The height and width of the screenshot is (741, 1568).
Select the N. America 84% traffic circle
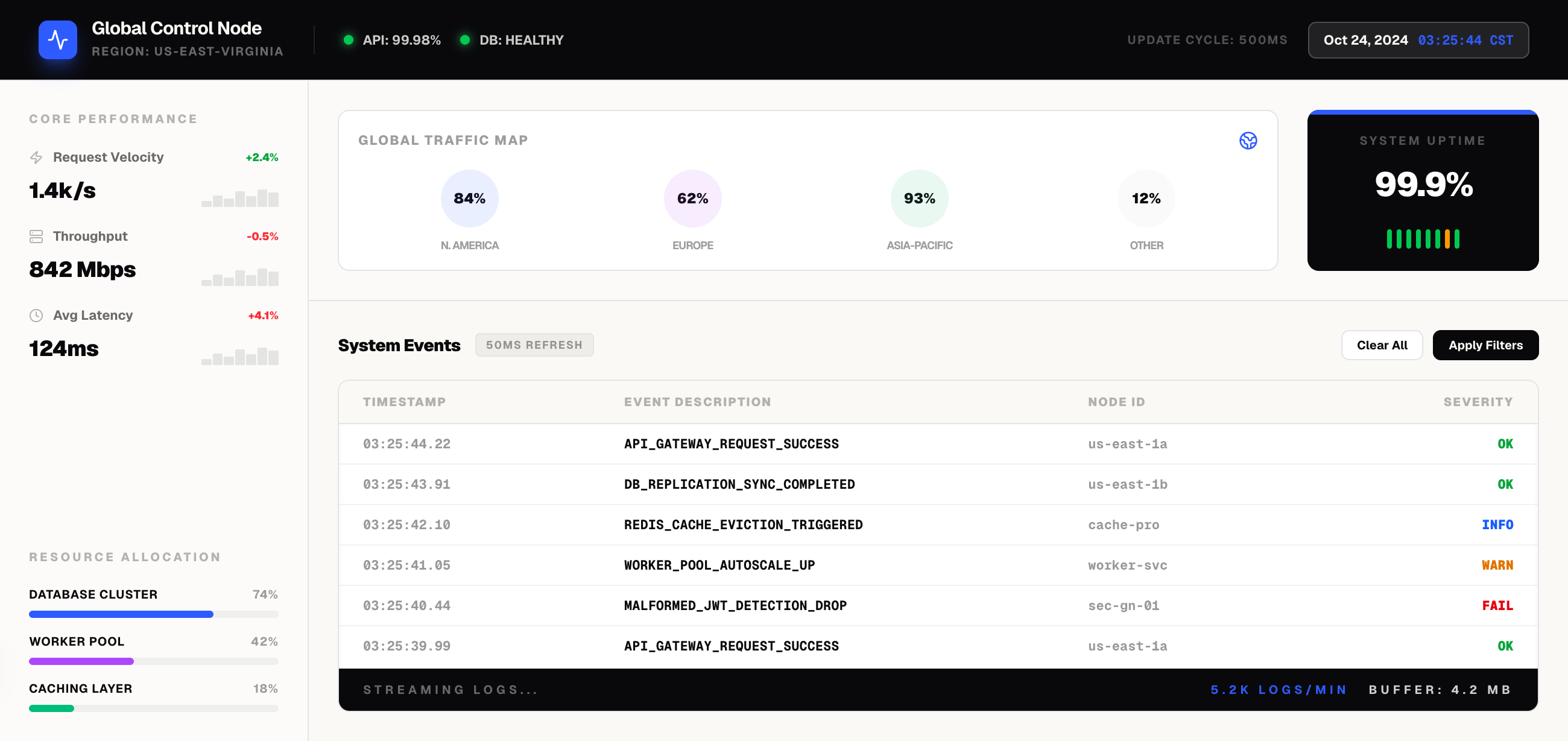pos(469,198)
